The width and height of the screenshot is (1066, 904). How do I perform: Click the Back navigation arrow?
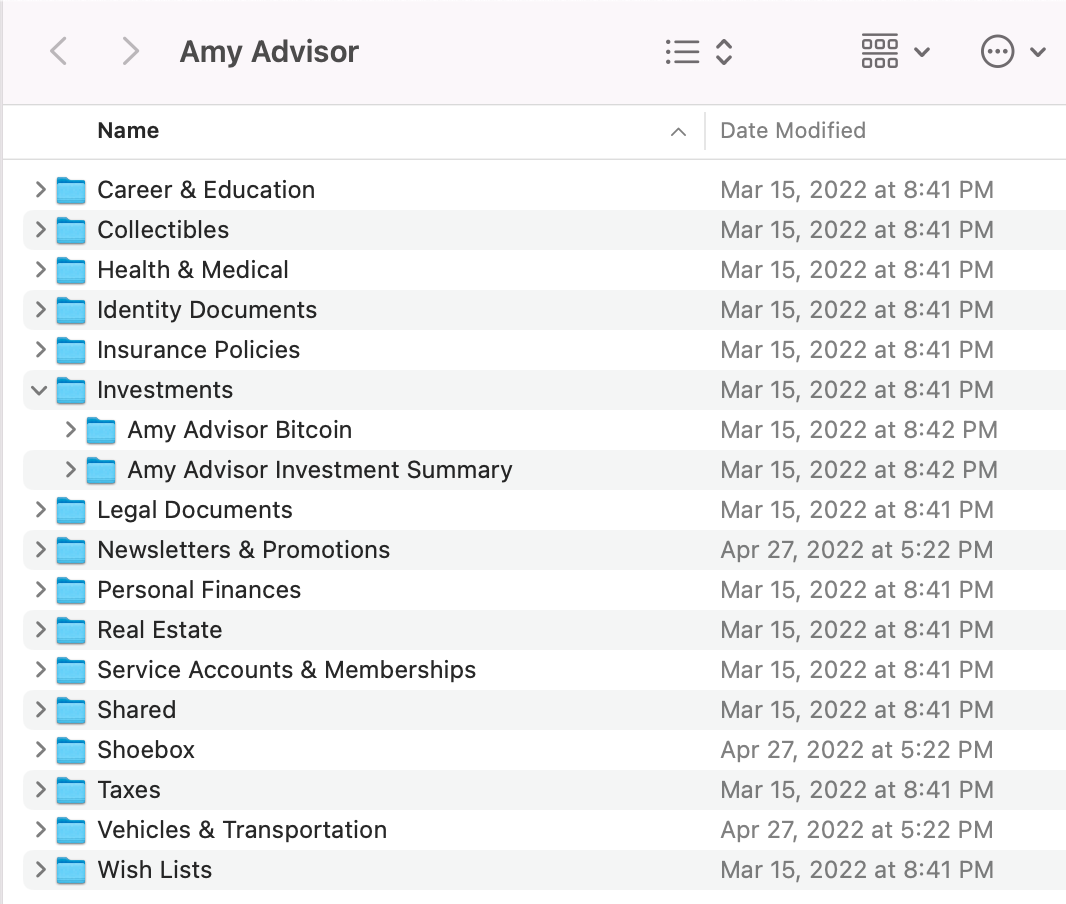pos(59,52)
